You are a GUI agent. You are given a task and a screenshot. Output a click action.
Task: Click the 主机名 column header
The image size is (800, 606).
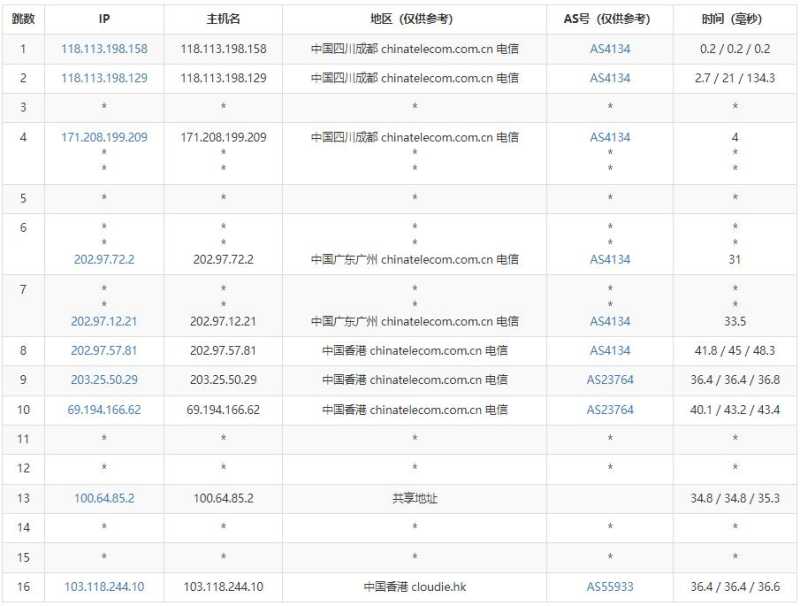(x=223, y=19)
